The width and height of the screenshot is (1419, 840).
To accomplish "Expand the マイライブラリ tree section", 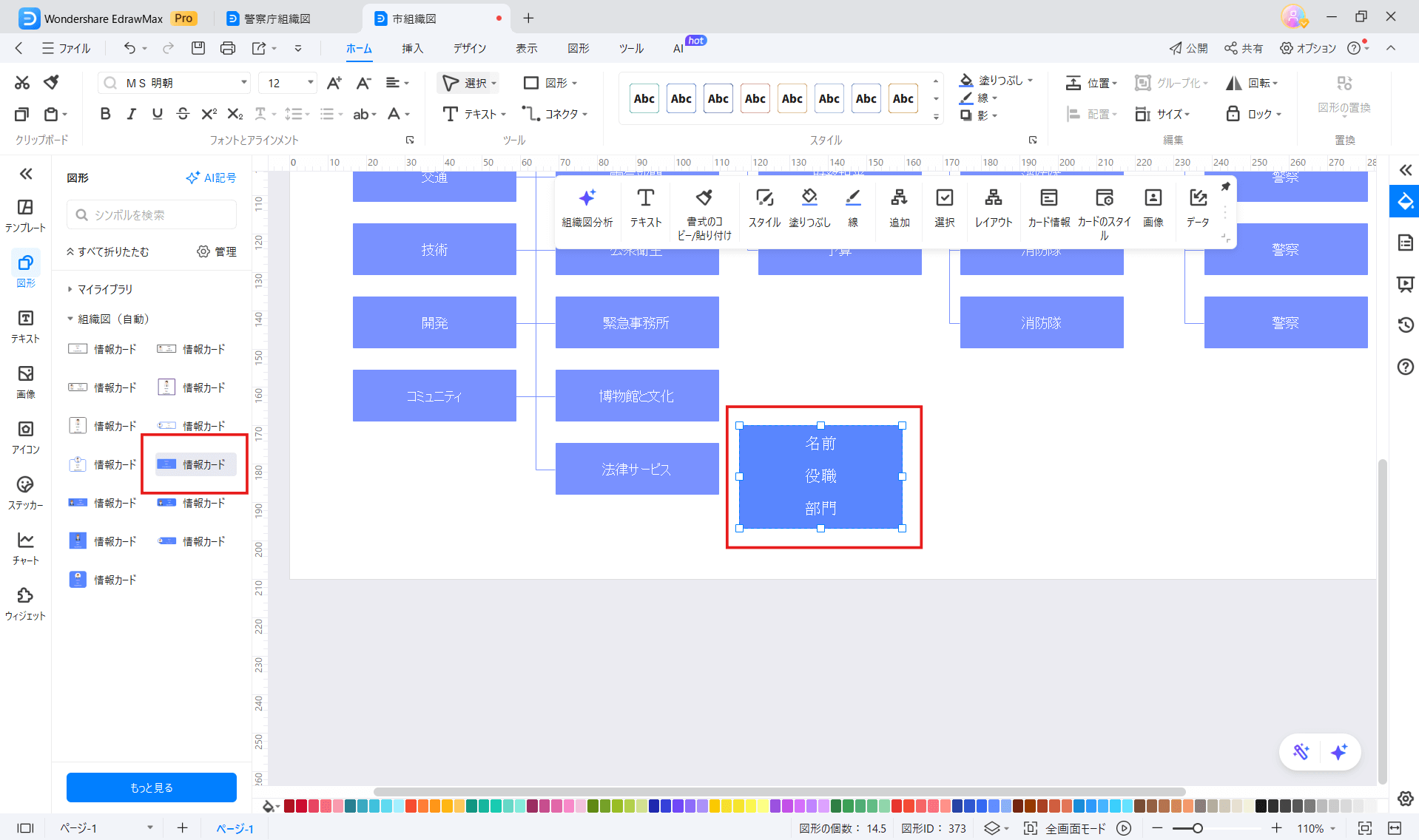I will 70,289.
